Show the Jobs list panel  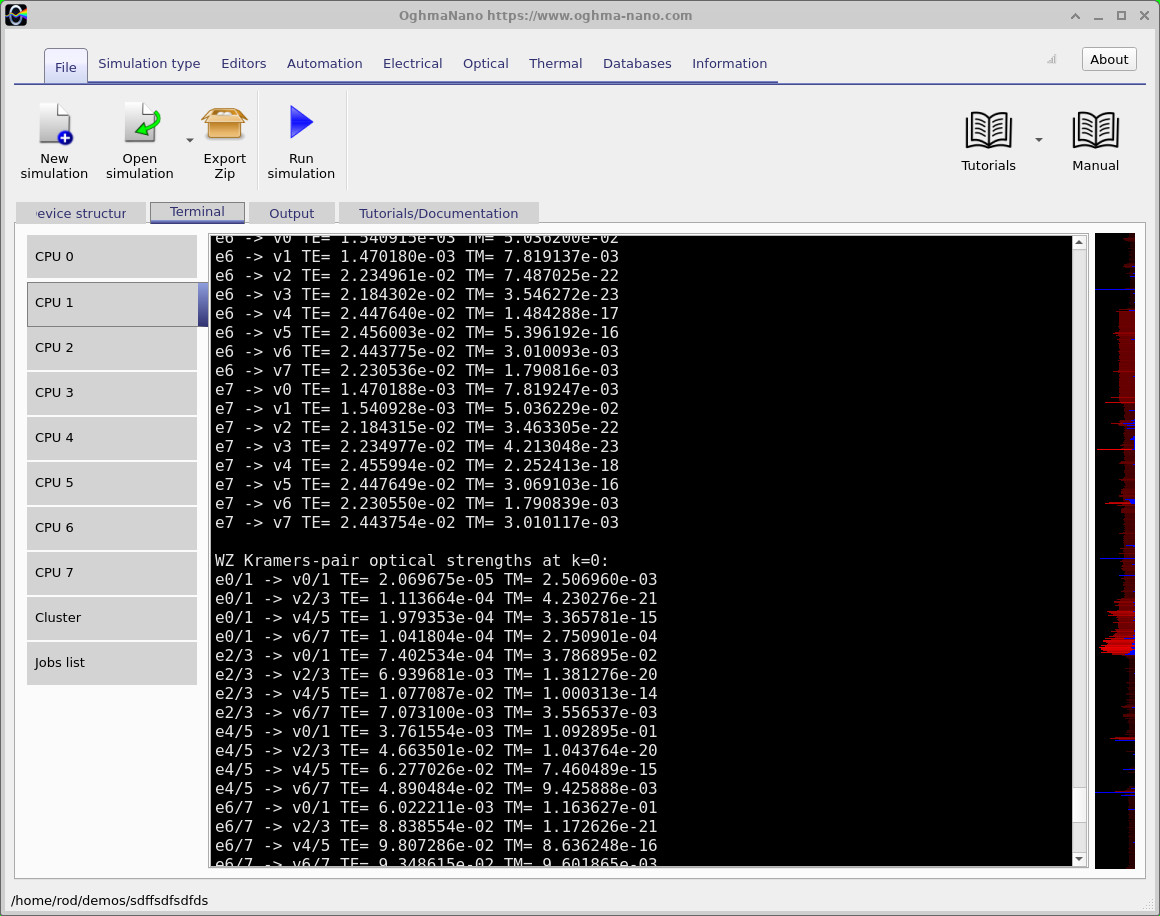(x=112, y=663)
